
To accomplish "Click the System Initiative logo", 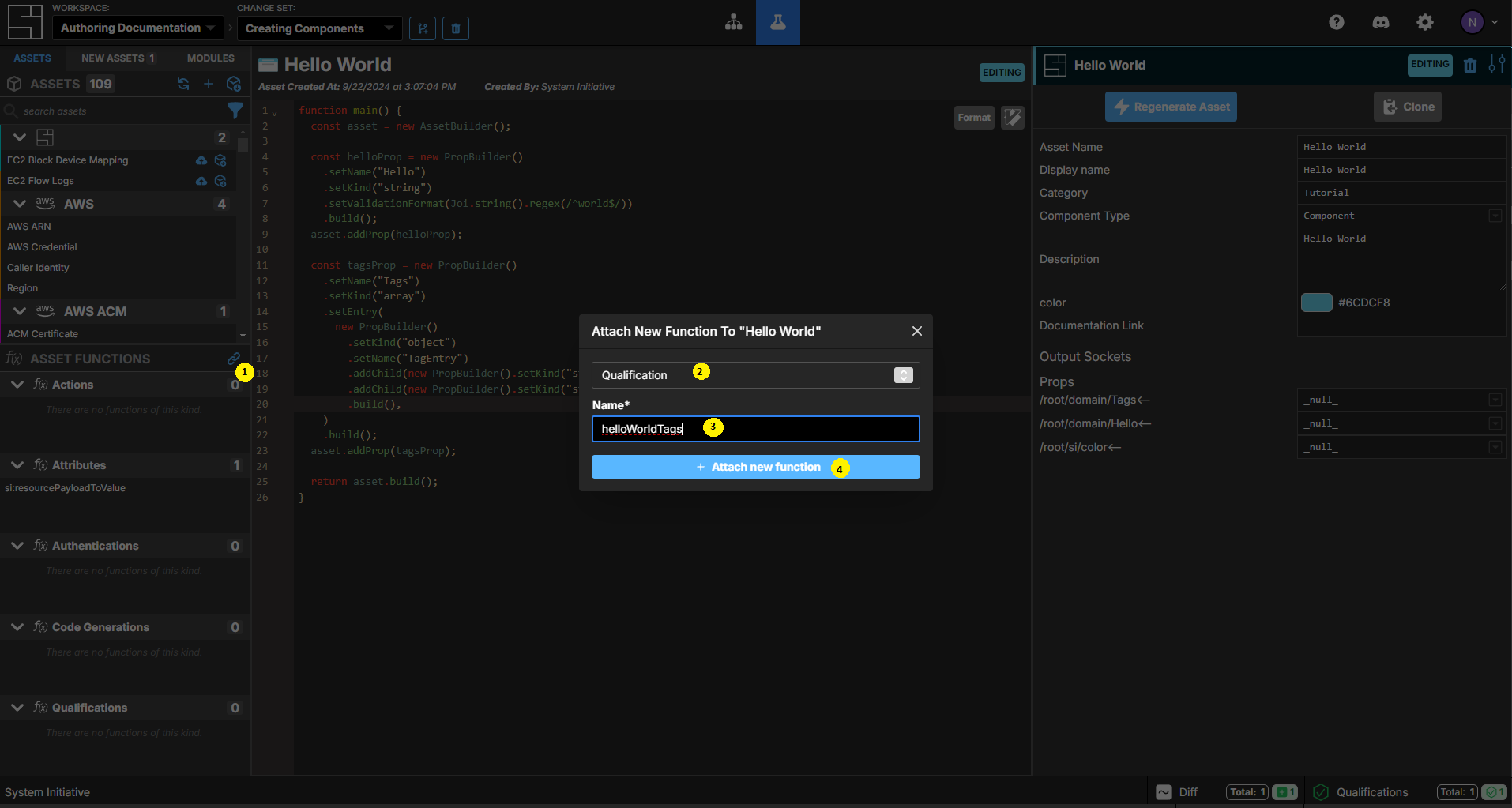I will 24,22.
